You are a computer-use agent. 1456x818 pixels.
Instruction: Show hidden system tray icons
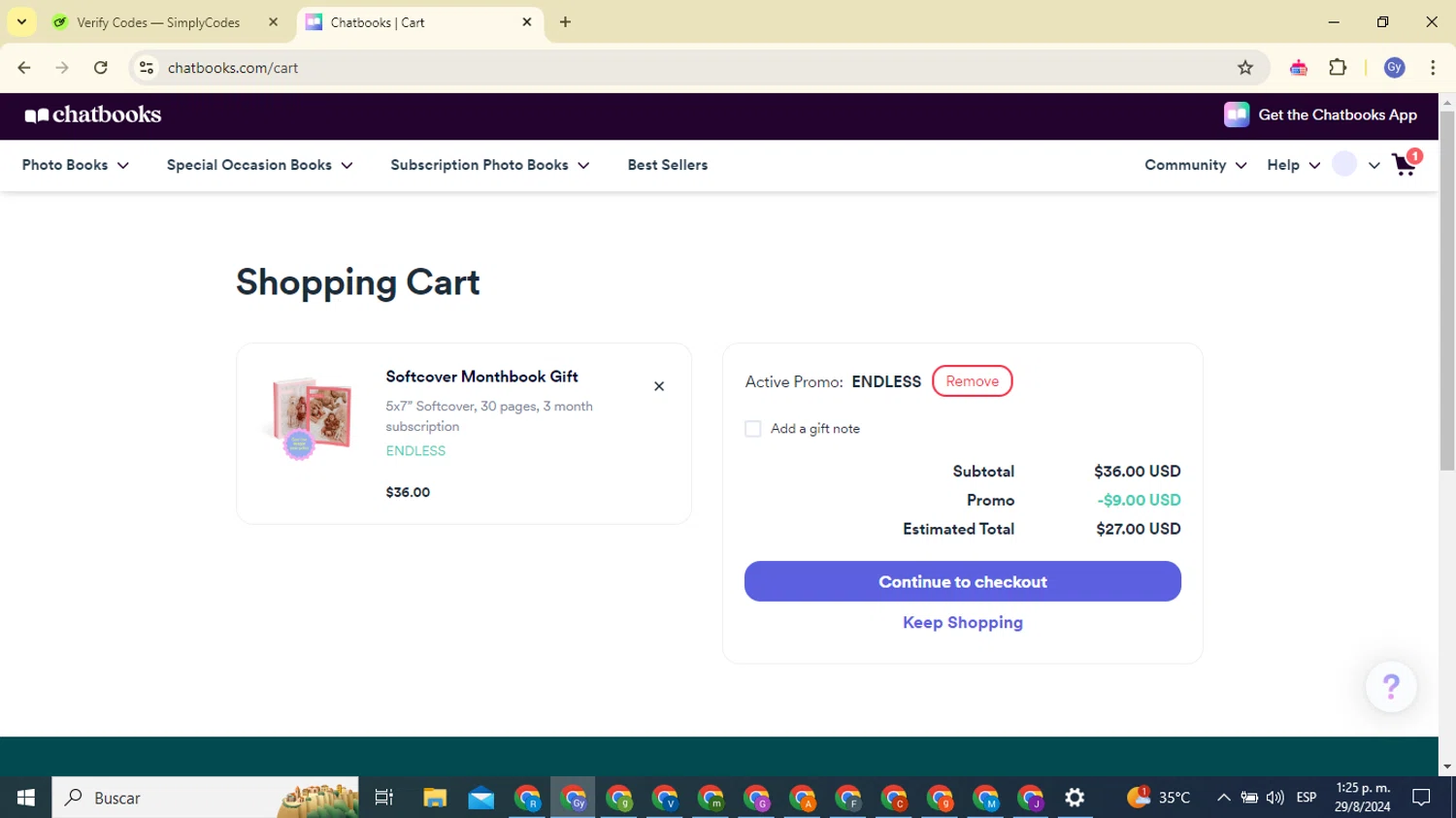coord(1224,798)
